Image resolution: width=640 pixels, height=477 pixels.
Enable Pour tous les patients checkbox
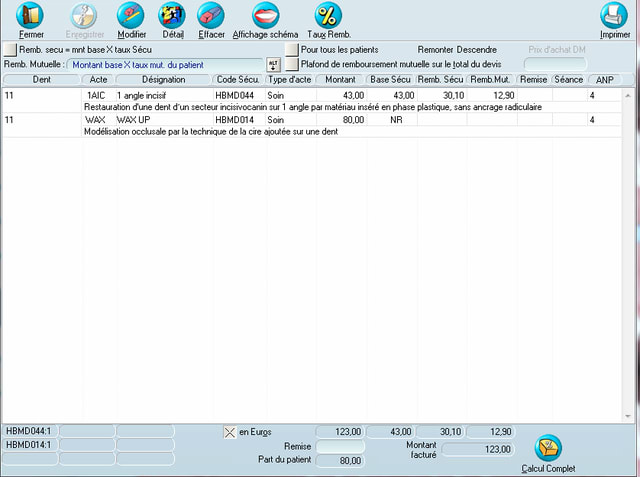[x=292, y=49]
